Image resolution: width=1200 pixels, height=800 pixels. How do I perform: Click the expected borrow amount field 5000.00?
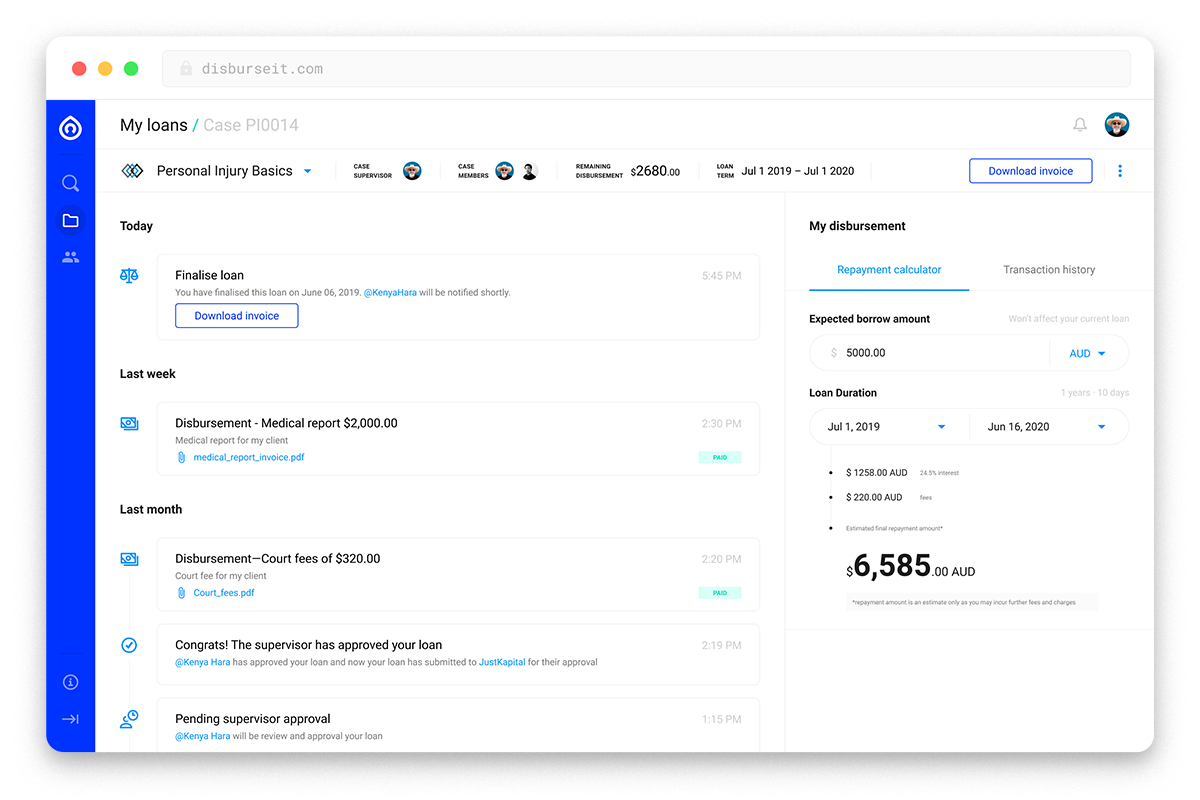click(x=929, y=353)
